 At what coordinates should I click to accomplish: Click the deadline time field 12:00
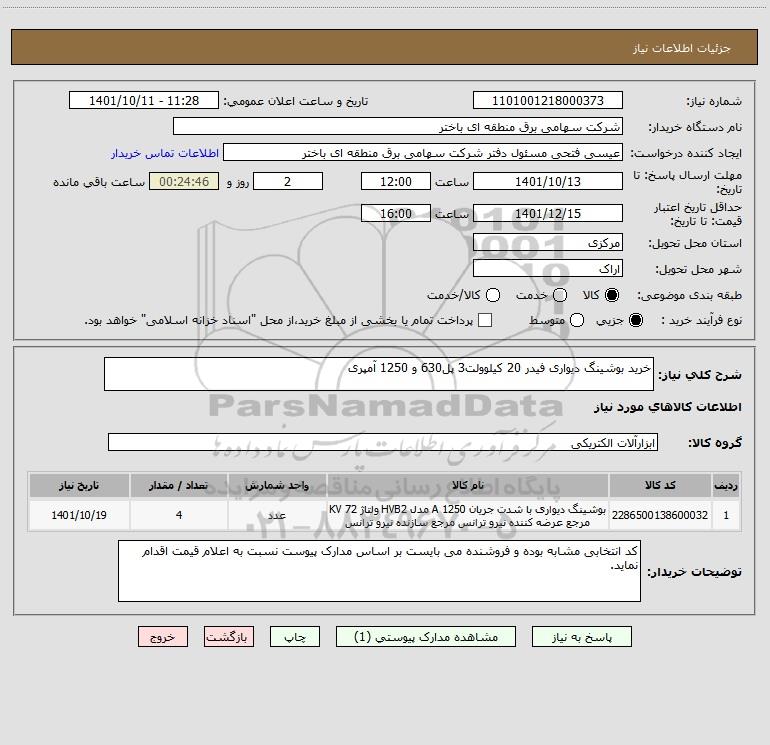click(396, 182)
